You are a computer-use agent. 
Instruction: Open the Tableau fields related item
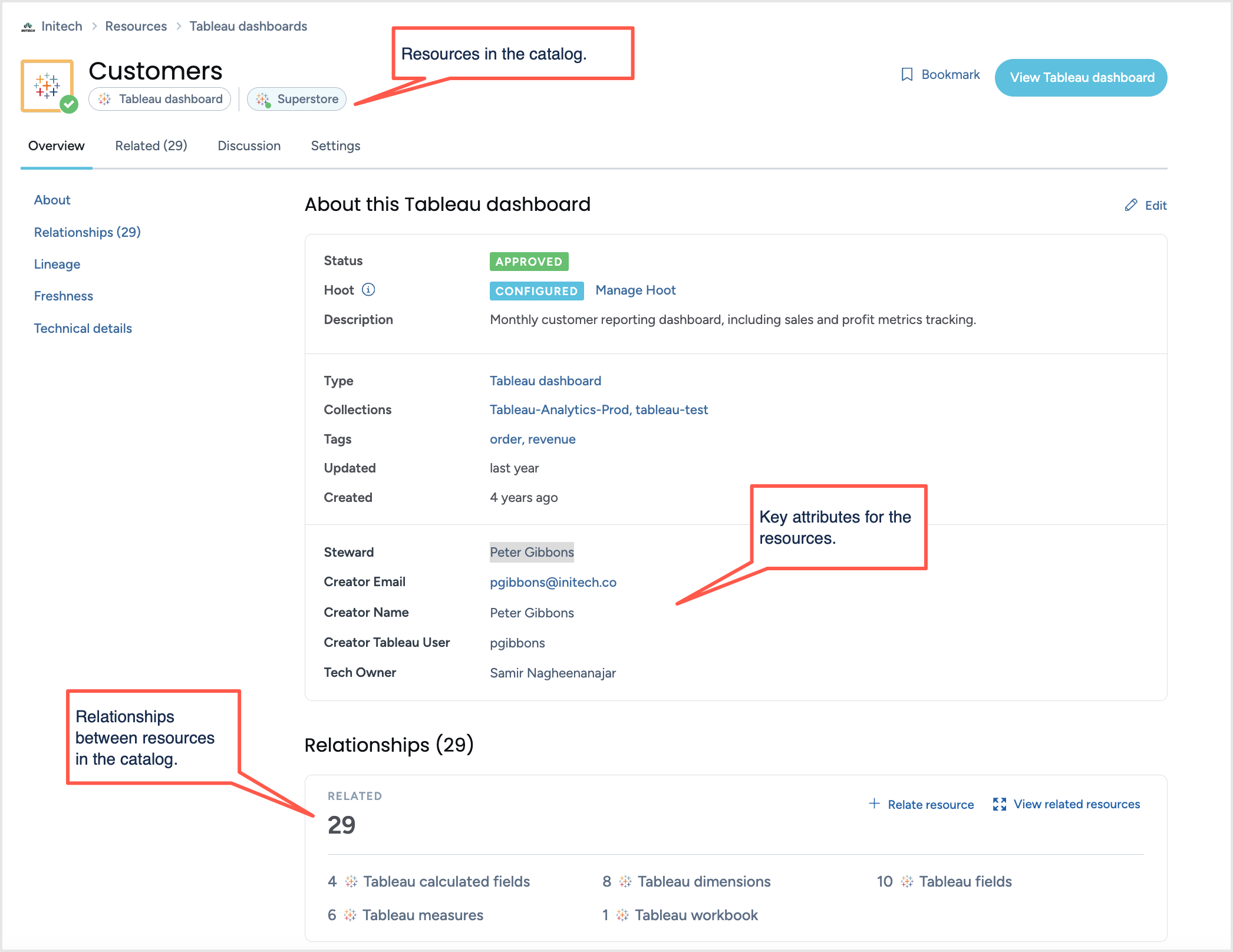965,882
